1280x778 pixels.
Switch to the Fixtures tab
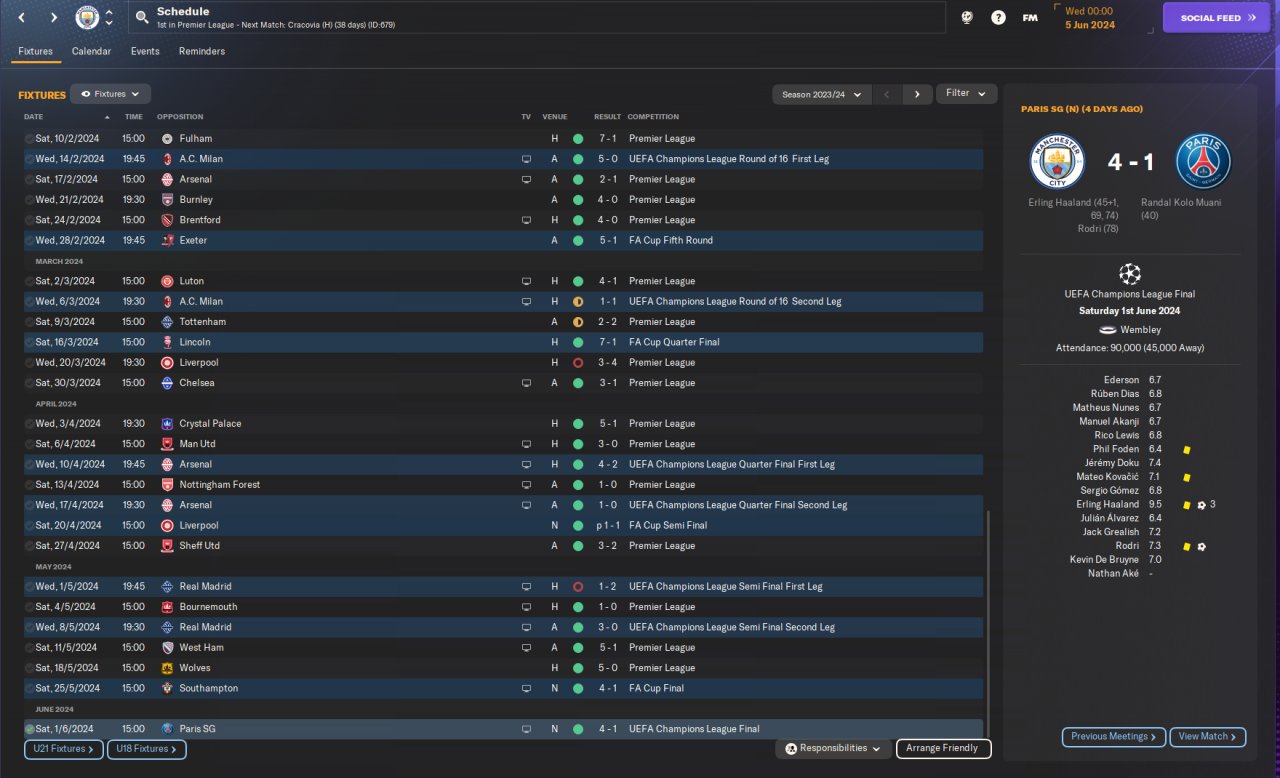[35, 52]
